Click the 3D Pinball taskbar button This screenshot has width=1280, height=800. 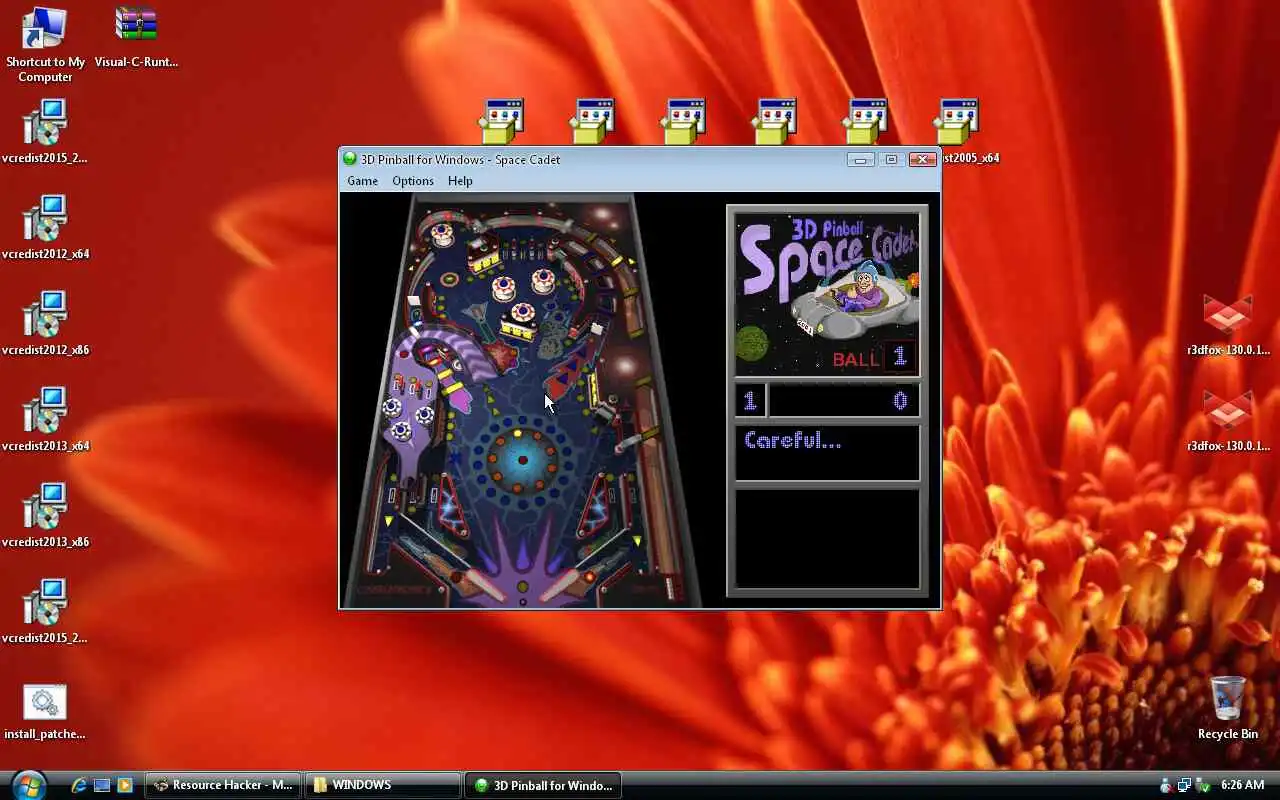tap(543, 785)
